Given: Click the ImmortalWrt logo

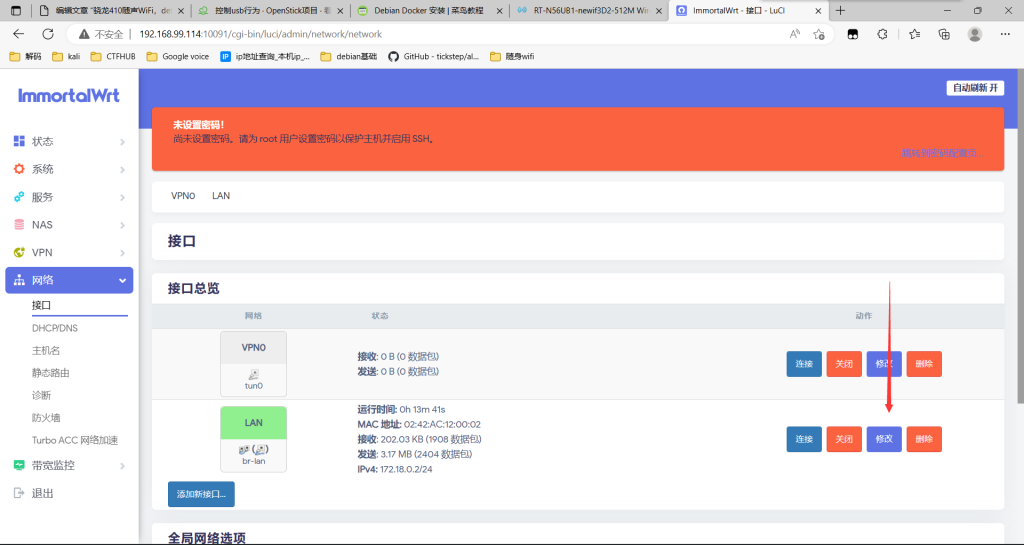Looking at the screenshot, I should 68,95.
